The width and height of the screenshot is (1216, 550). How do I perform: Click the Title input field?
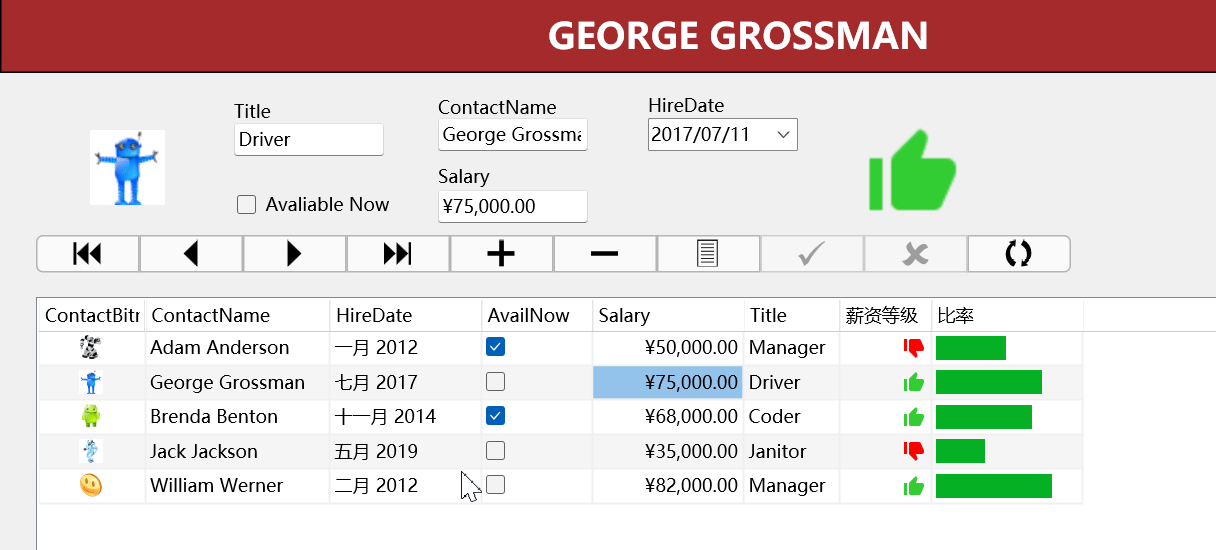click(308, 140)
